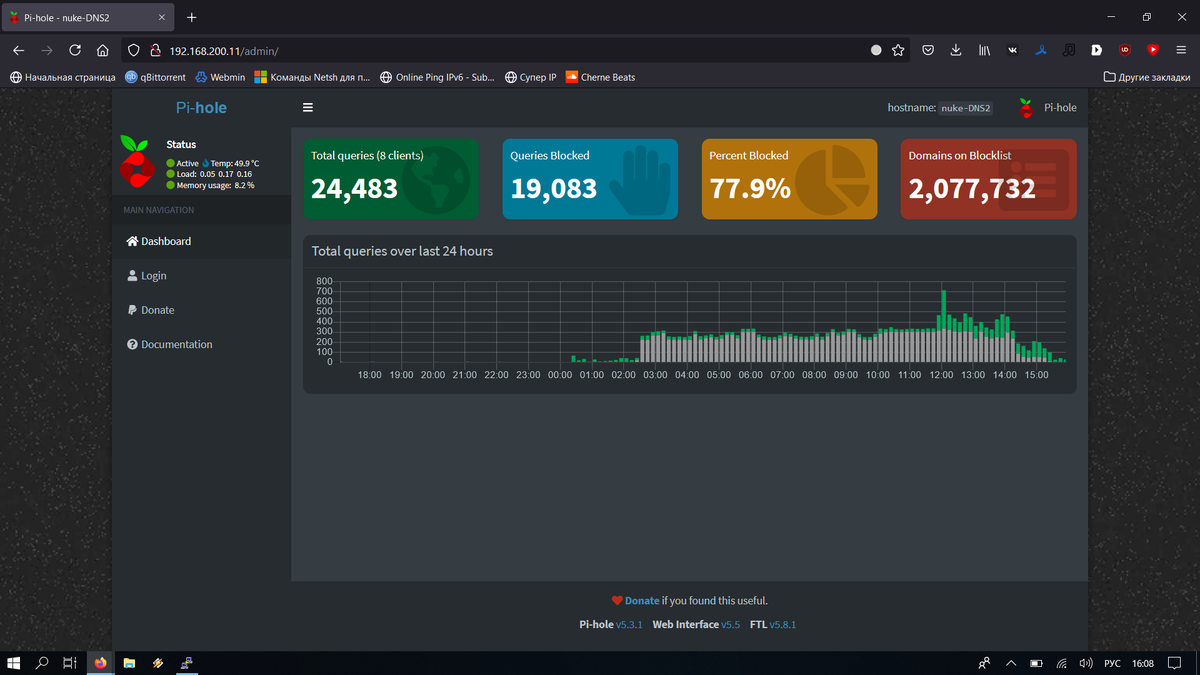The height and width of the screenshot is (675, 1200).
Task: Open the Webmin bookmark
Action: [x=220, y=77]
